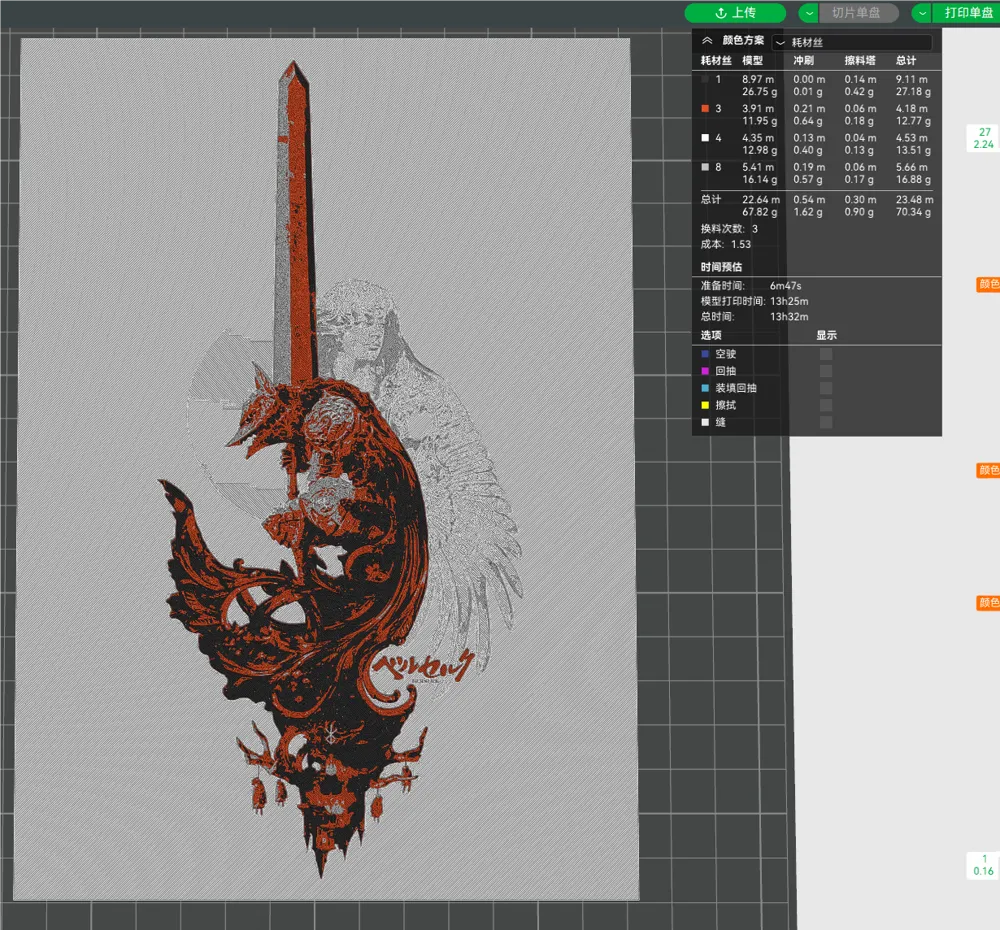Toggle display checkbox for 装填回抽
Image resolution: width=1000 pixels, height=930 pixels.
pyautogui.click(x=826, y=388)
